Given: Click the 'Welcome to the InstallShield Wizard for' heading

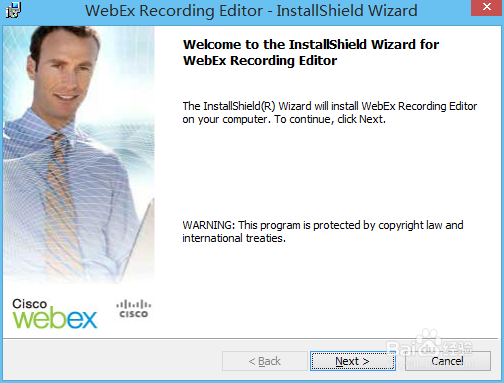Looking at the screenshot, I should [x=311, y=44].
